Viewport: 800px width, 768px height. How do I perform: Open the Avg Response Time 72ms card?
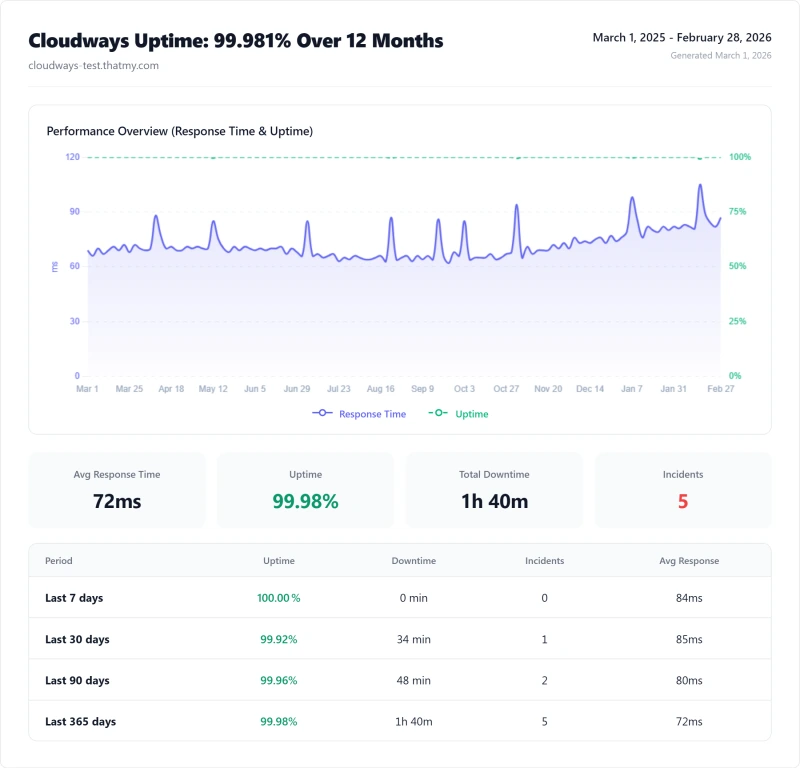click(x=117, y=490)
